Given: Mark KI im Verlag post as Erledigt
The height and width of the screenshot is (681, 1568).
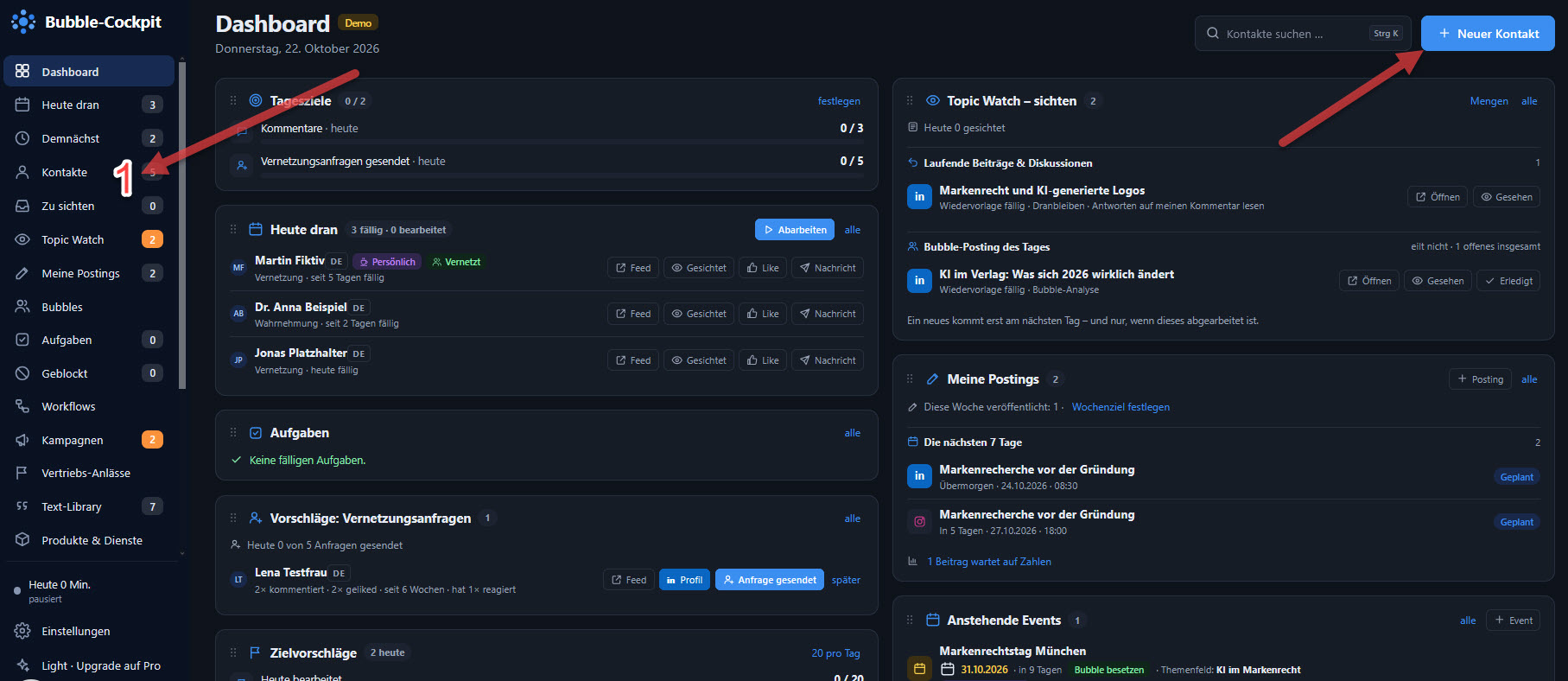Looking at the screenshot, I should click(x=1508, y=281).
